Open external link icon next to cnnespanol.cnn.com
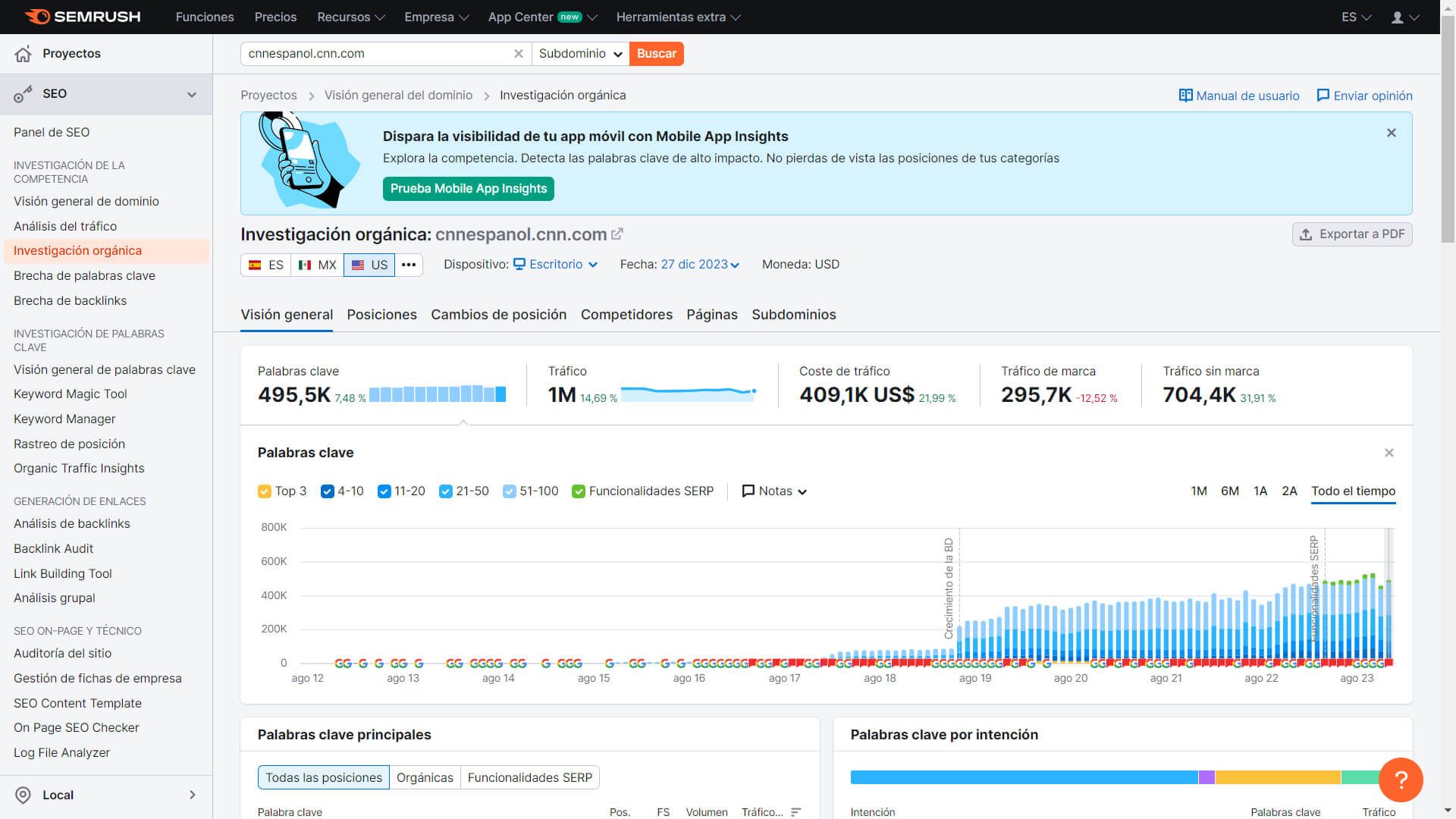Viewport: 1456px width, 819px height. point(617,234)
